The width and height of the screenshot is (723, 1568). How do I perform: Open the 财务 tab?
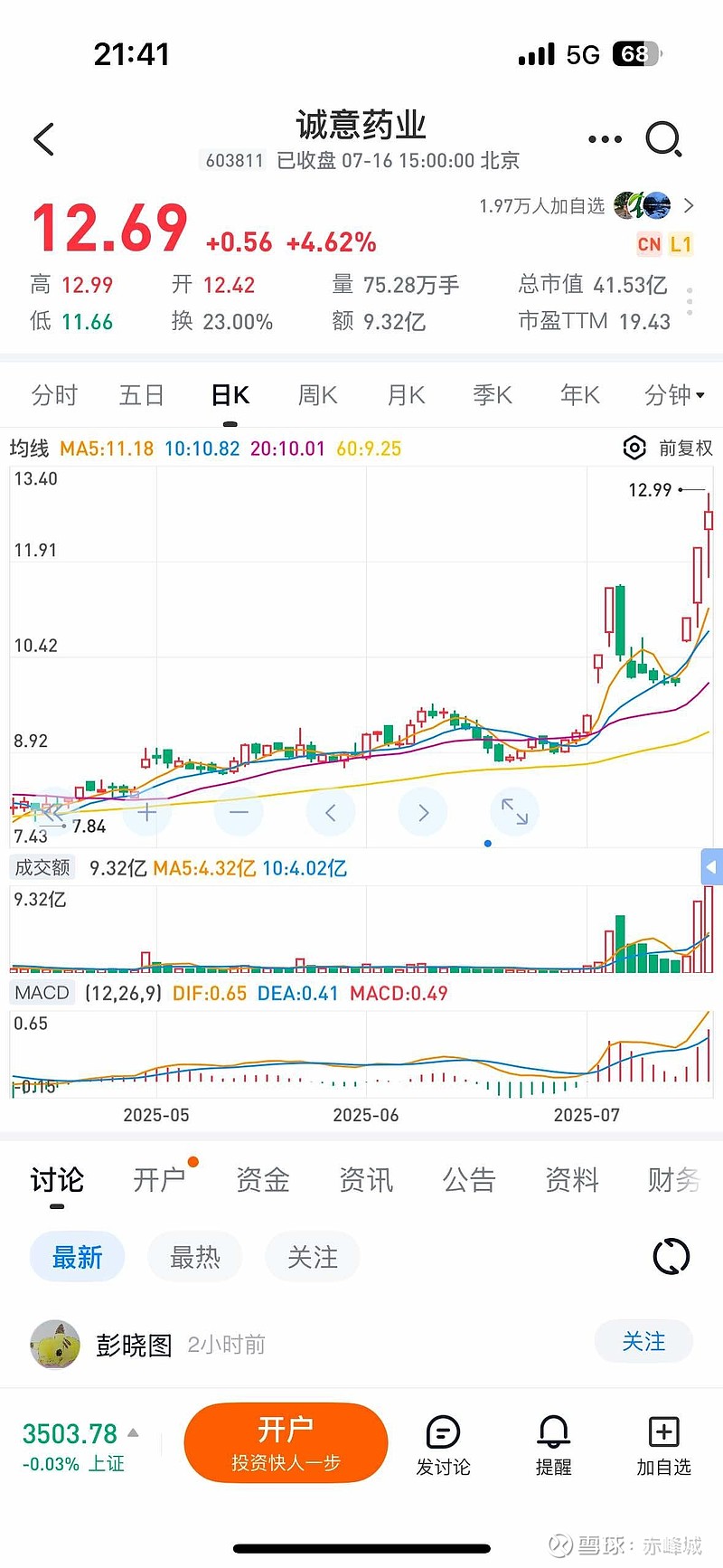pos(674,1179)
